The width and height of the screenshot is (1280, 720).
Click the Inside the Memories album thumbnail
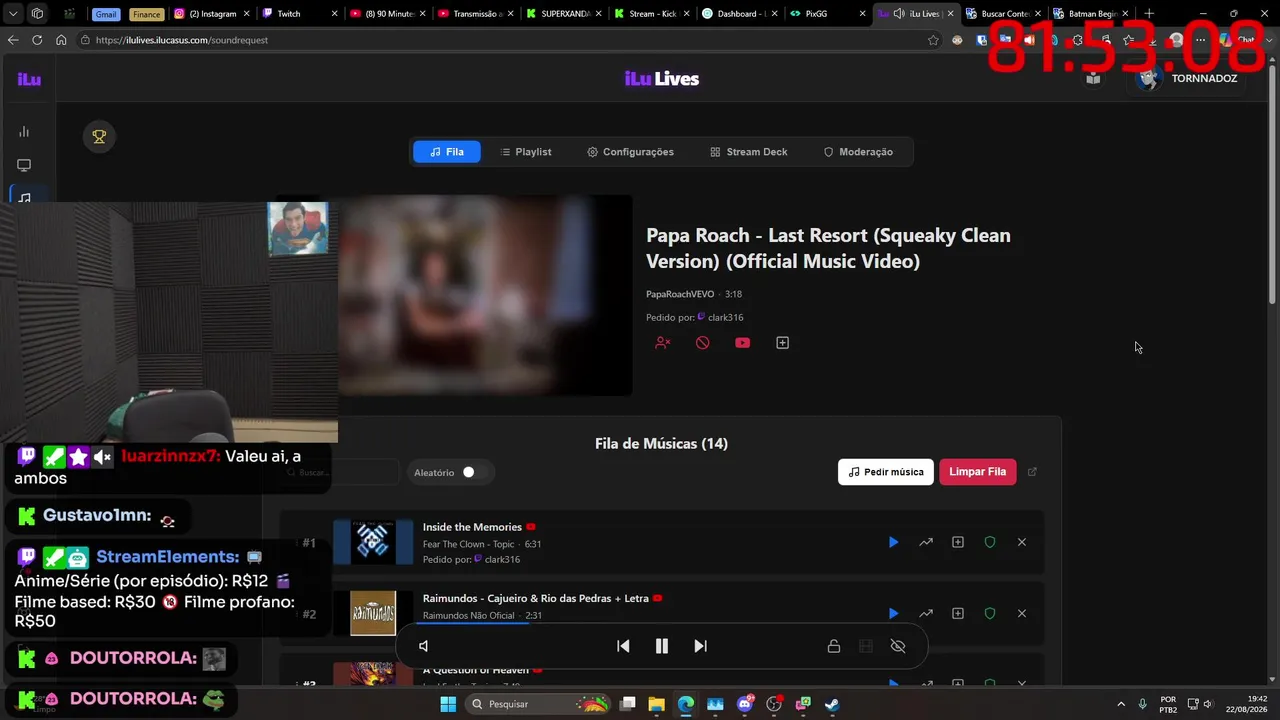(x=373, y=542)
